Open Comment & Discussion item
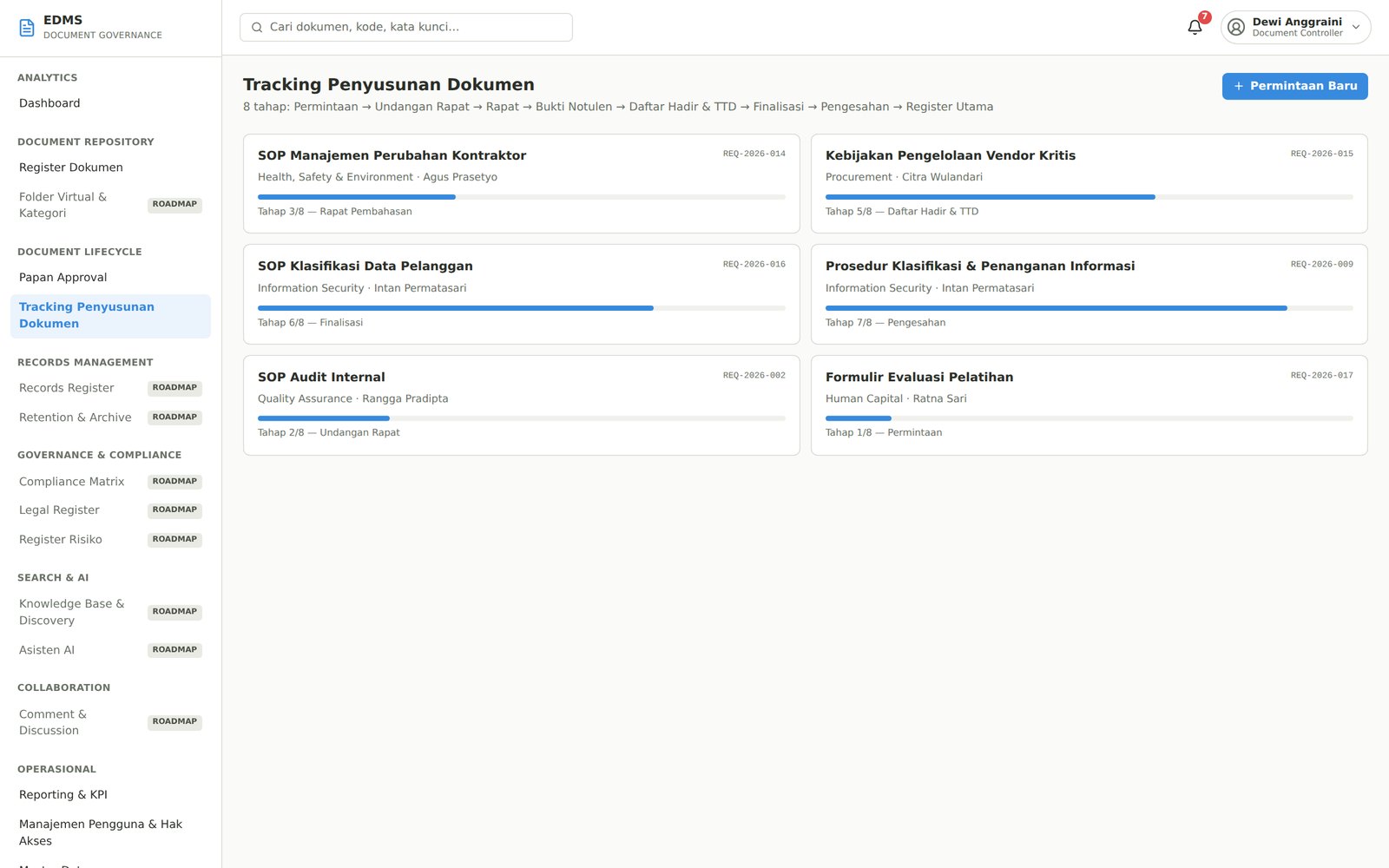1389x868 pixels. pos(110,722)
